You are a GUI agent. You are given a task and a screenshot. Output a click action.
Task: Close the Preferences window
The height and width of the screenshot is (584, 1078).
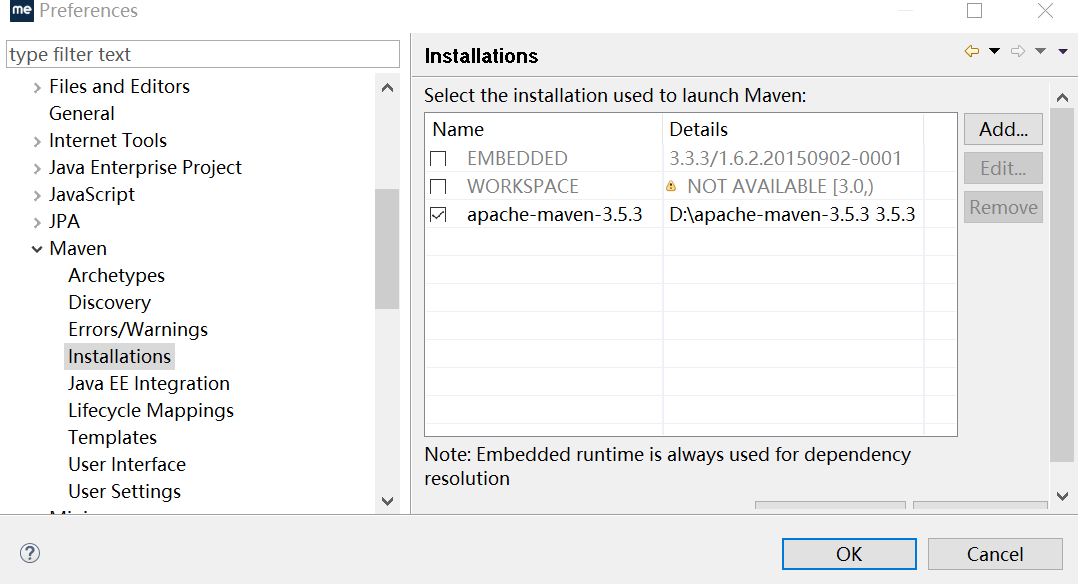coord(1045,10)
